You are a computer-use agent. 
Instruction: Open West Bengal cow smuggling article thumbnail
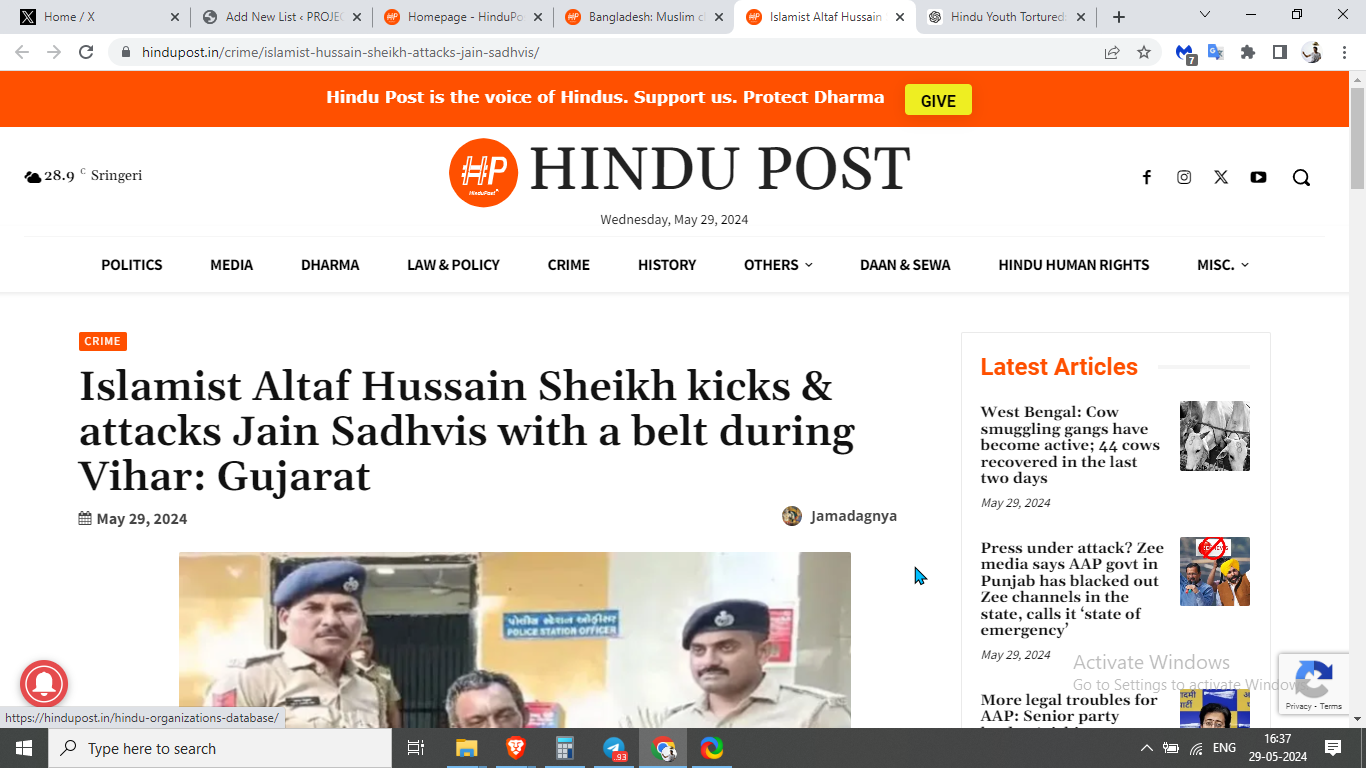click(1215, 436)
